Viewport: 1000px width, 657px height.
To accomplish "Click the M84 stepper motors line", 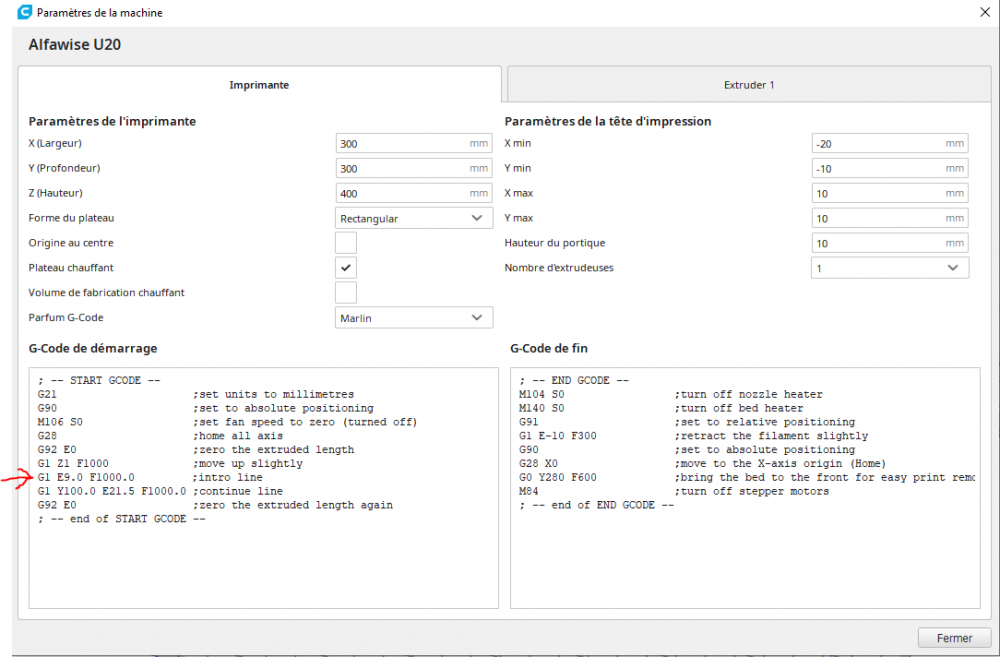I will 674,491.
